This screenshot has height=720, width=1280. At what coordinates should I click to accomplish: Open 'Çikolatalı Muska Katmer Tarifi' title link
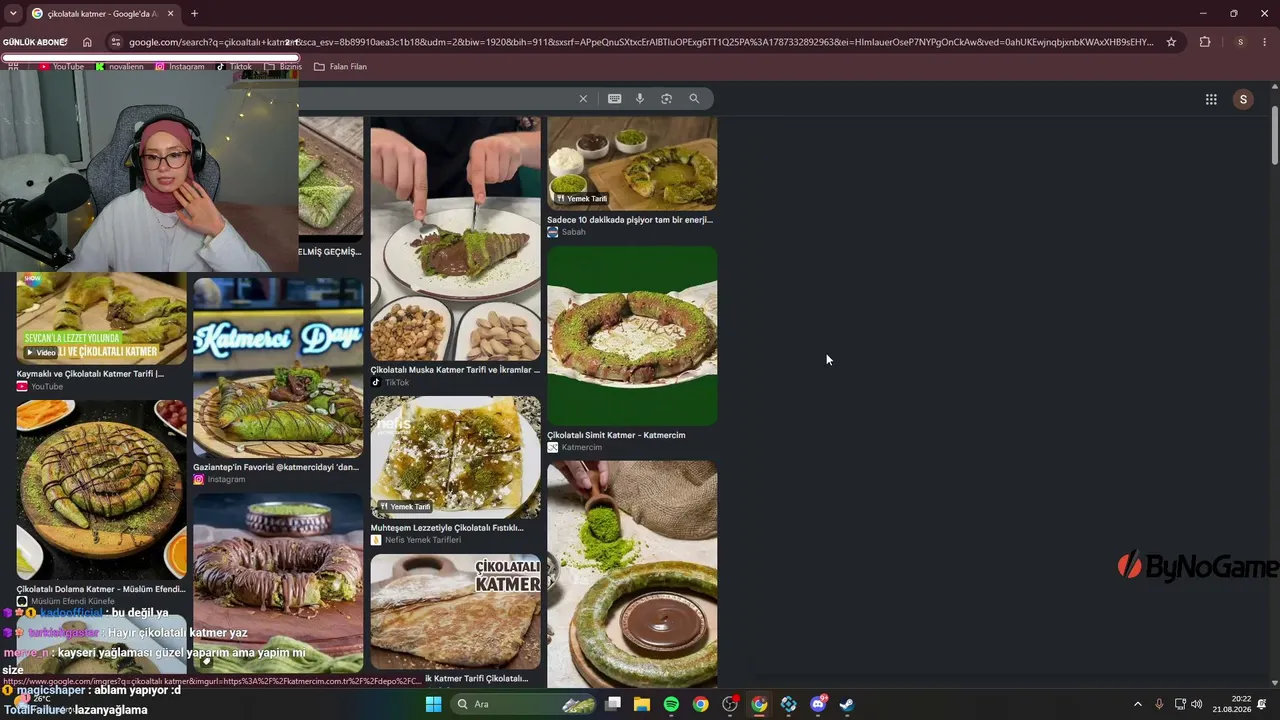[455, 370]
